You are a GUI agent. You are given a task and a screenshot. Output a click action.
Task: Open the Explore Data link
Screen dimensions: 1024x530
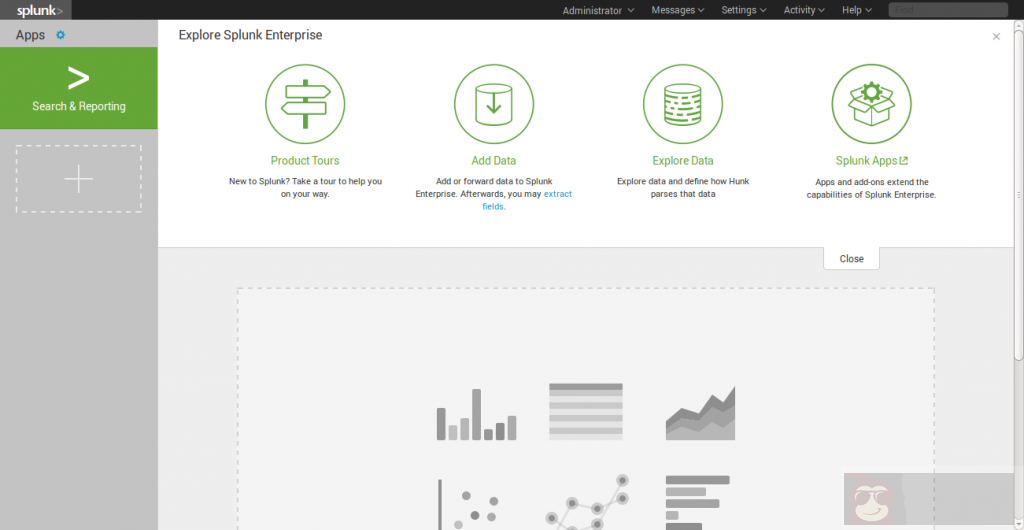click(682, 161)
